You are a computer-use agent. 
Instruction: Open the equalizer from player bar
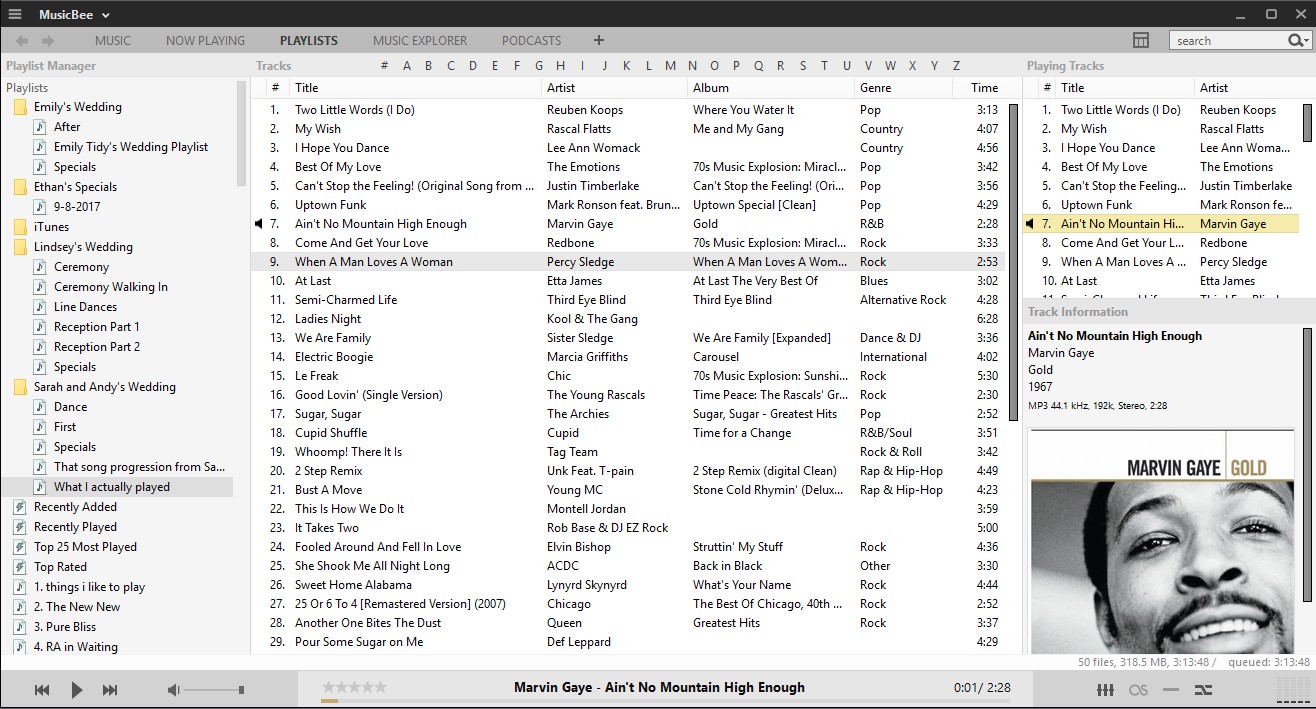click(x=1106, y=690)
